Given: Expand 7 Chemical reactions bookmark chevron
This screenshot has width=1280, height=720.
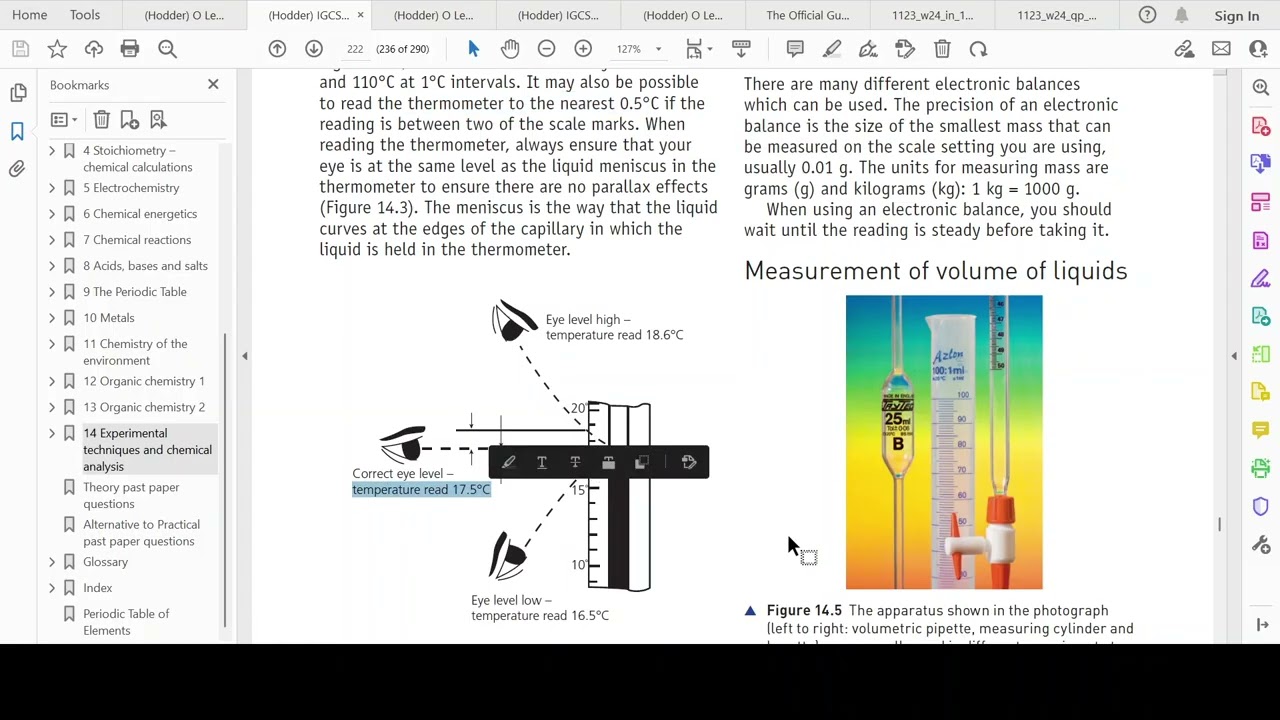Looking at the screenshot, I should [52, 240].
